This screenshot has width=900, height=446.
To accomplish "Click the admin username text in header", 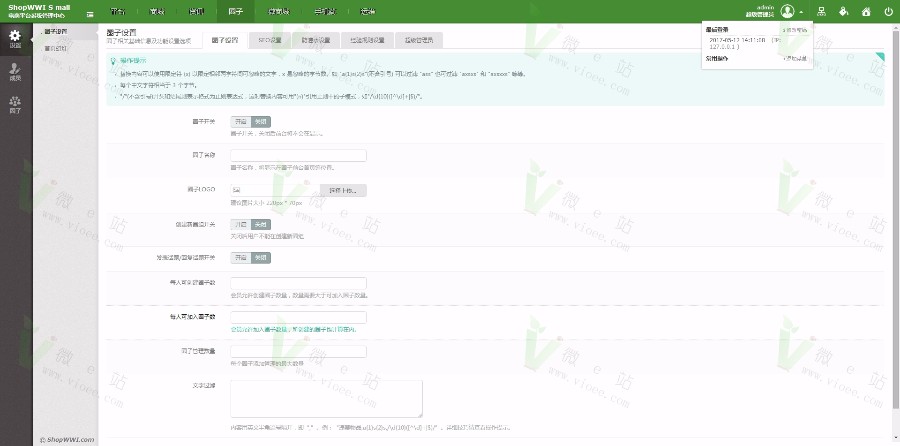I will 766,7.
